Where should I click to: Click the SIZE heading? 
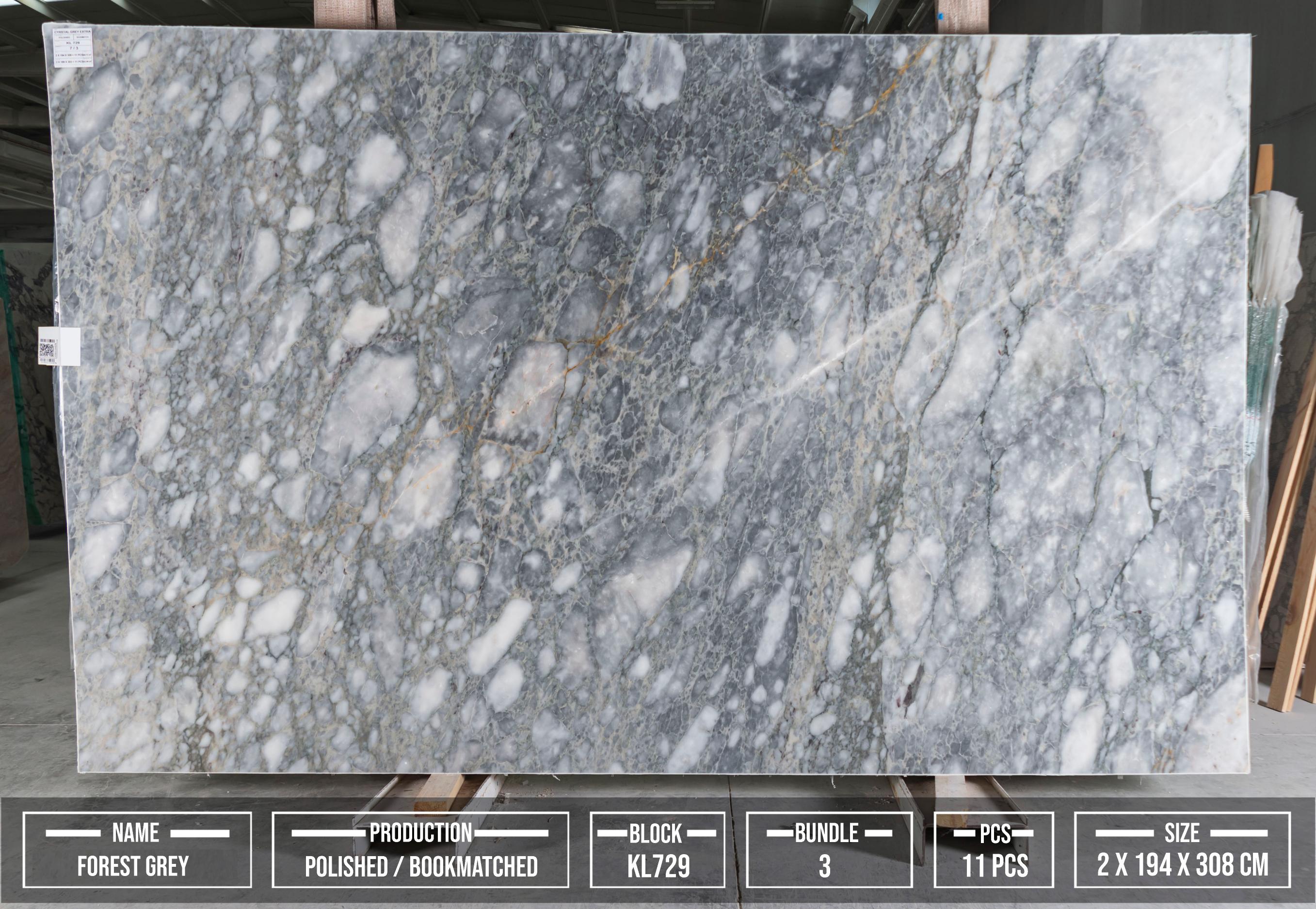(1181, 833)
